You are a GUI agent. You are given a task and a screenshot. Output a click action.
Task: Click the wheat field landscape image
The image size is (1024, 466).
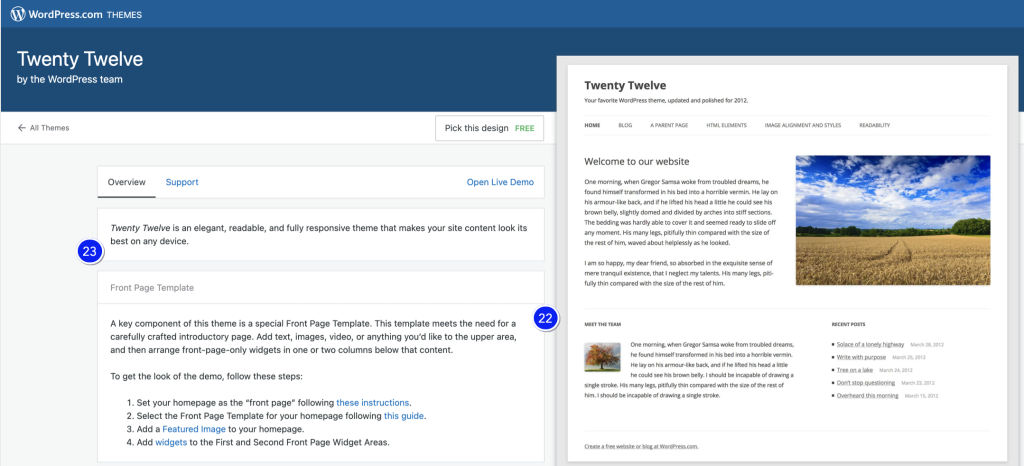click(892, 220)
